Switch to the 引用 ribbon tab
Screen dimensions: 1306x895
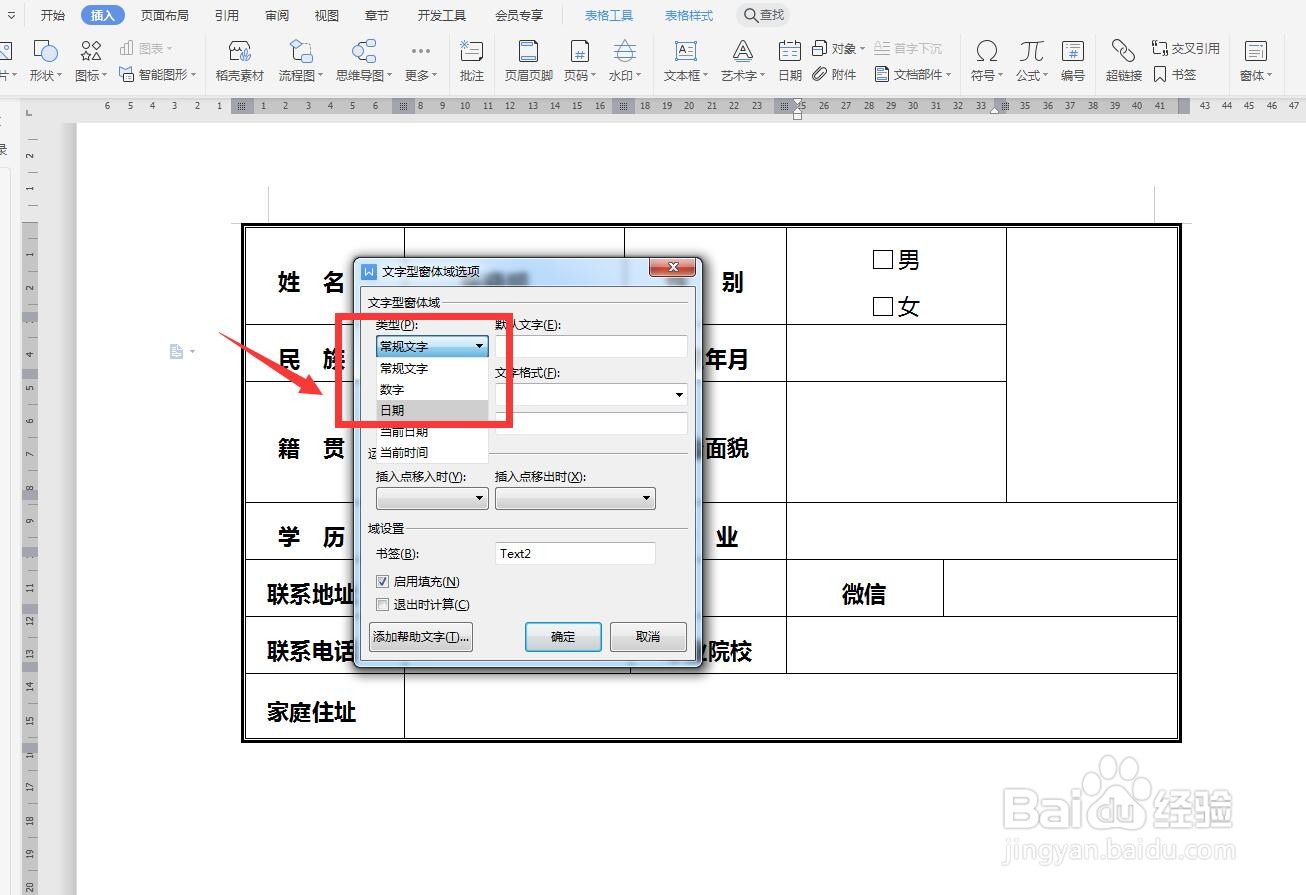click(x=227, y=15)
